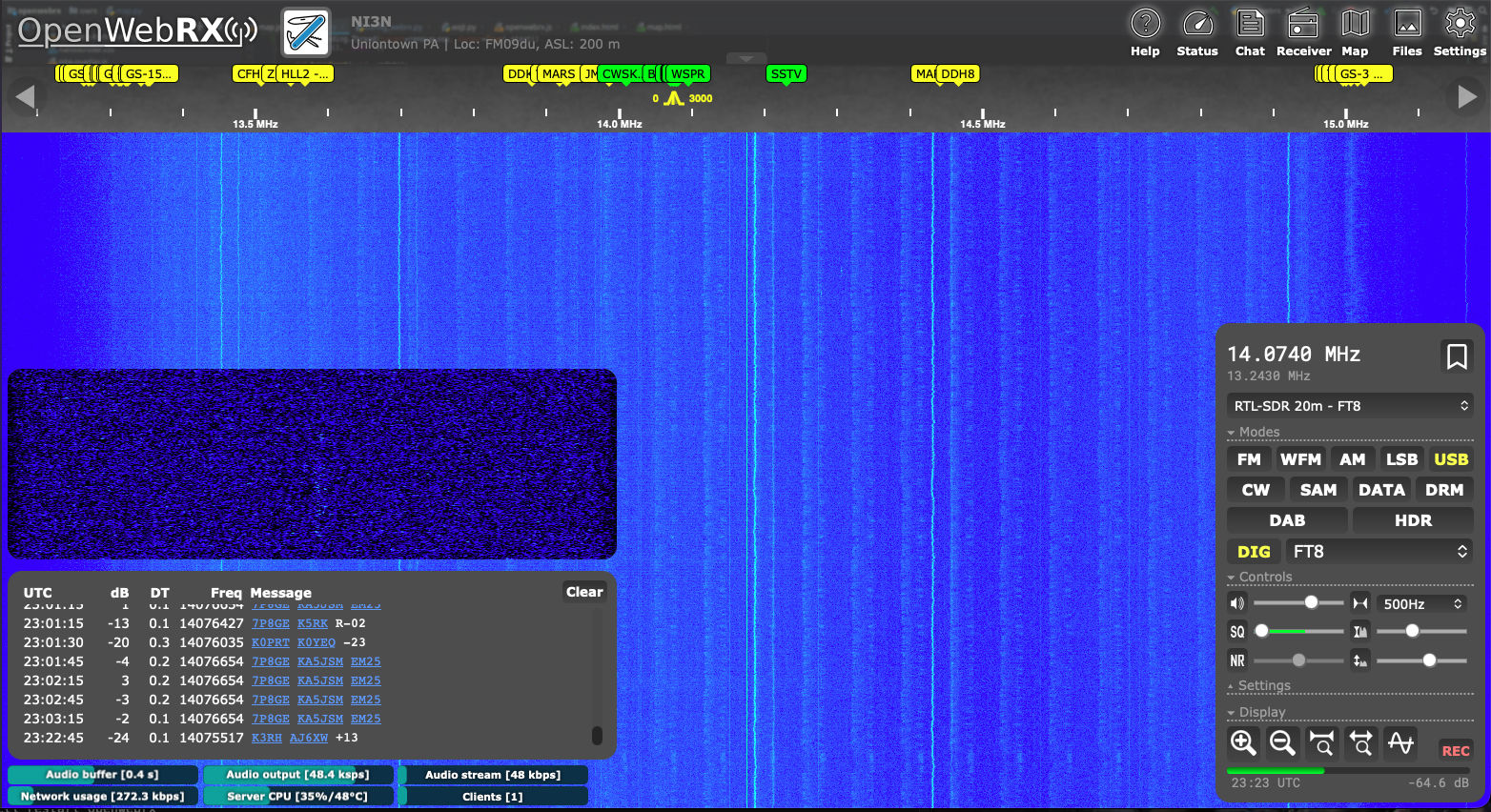Open the K0PRT callsign link
The image size is (1491, 812).
[x=271, y=642]
